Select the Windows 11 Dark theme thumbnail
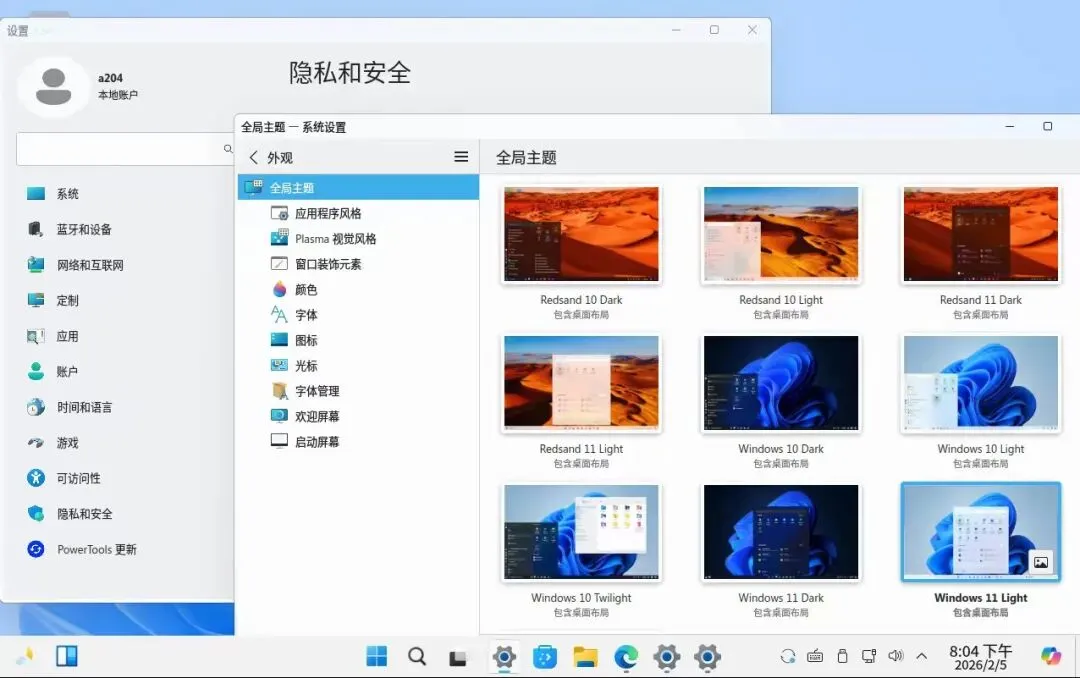This screenshot has height=678, width=1080. 780,532
